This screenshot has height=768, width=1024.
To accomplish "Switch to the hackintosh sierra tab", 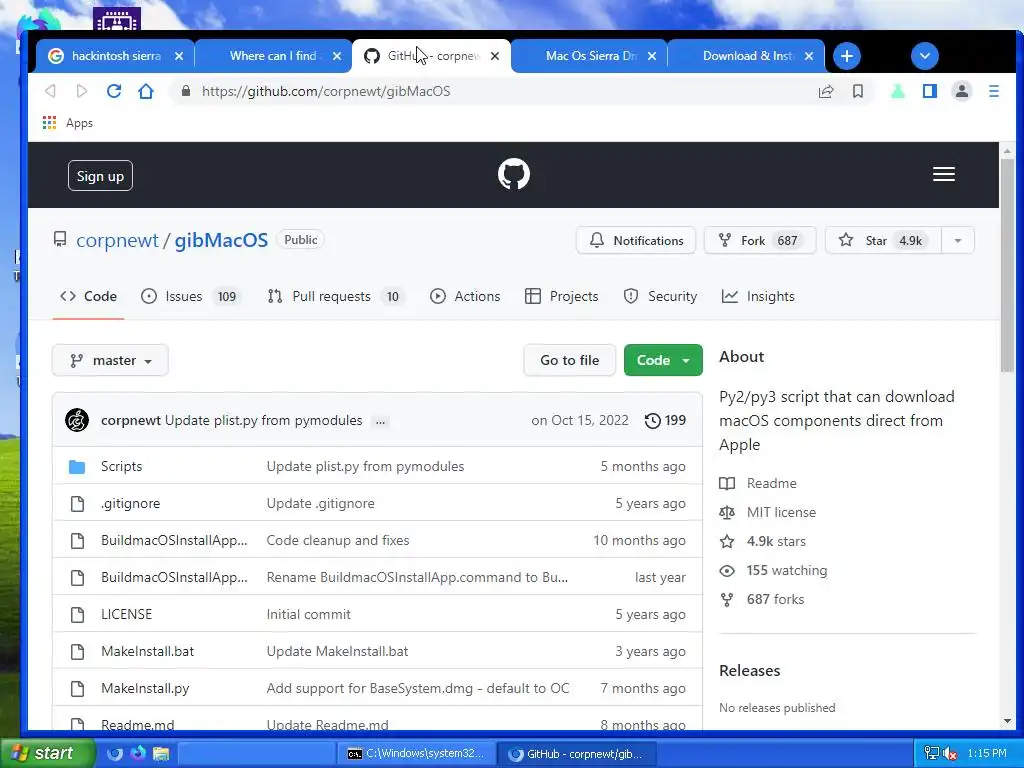I will point(116,56).
